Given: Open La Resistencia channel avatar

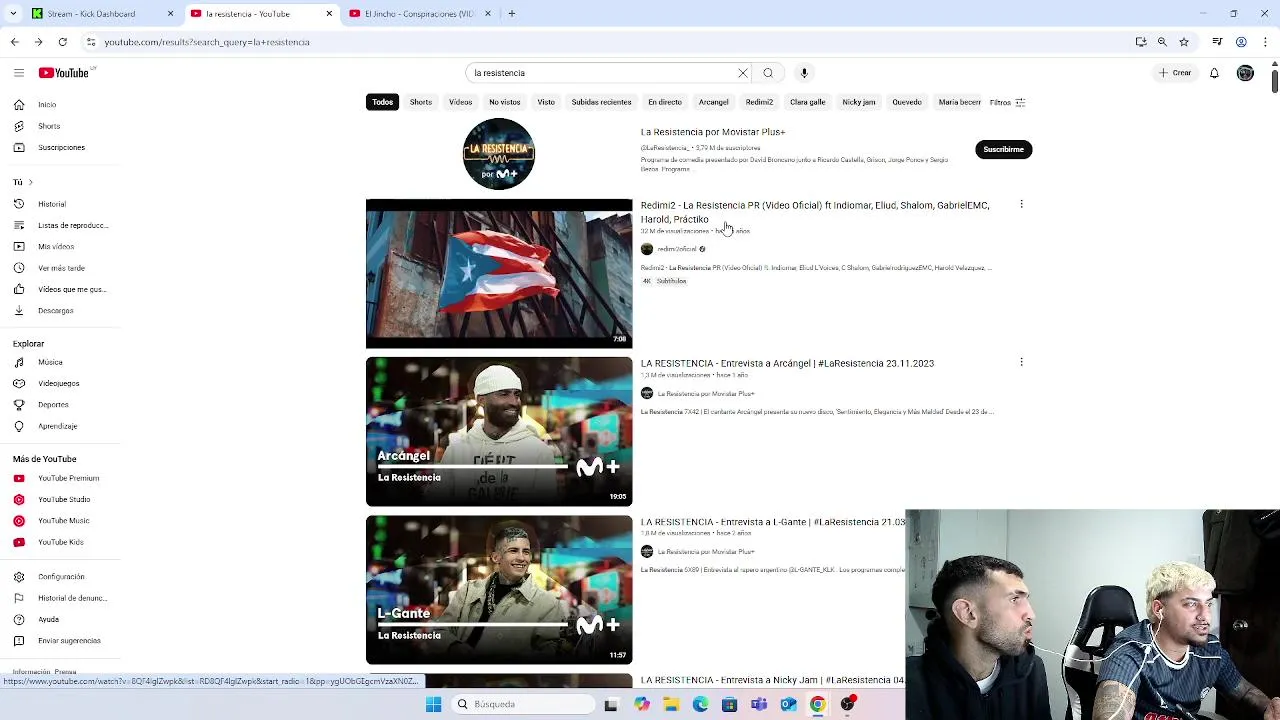Looking at the screenshot, I should [x=498, y=154].
